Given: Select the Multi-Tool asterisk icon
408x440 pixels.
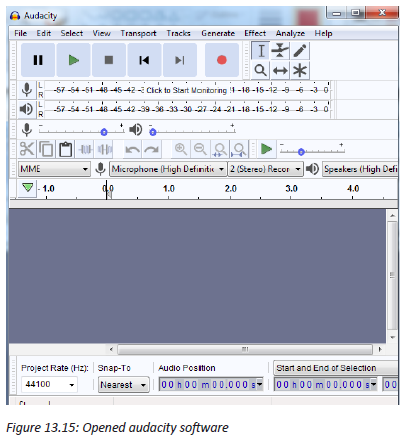Looking at the screenshot, I should [300, 70].
